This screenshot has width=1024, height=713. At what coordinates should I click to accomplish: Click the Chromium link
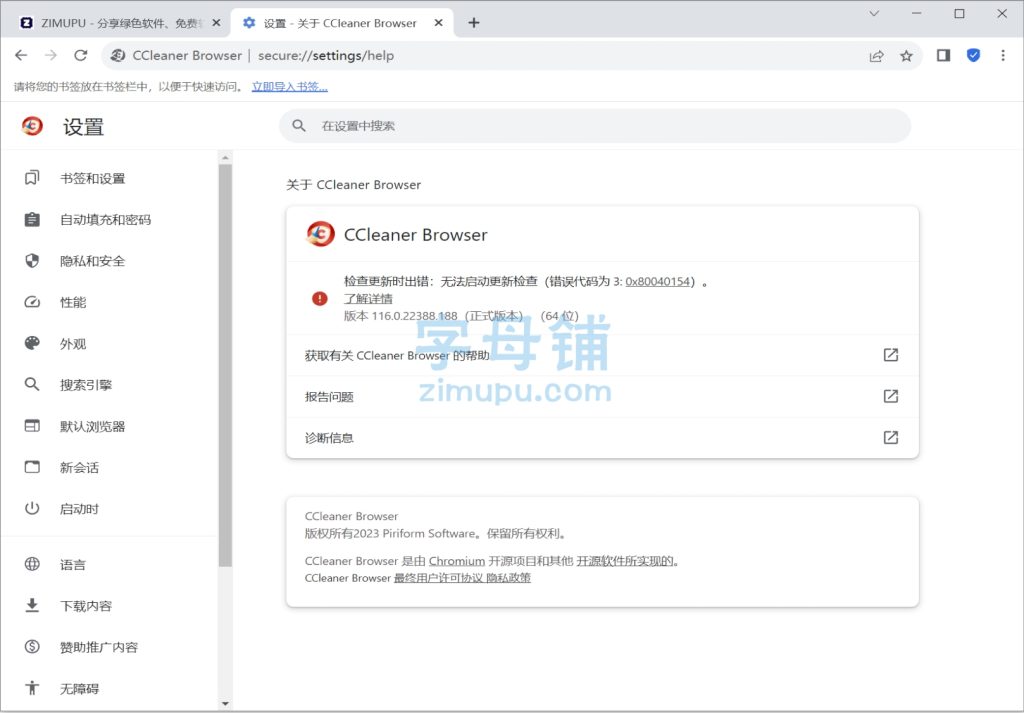pos(456,561)
